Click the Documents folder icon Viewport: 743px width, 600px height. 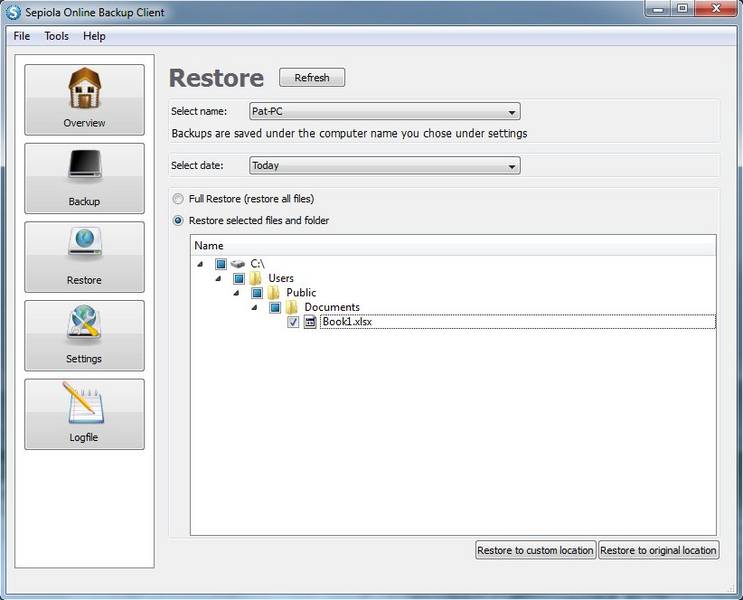(x=291, y=307)
